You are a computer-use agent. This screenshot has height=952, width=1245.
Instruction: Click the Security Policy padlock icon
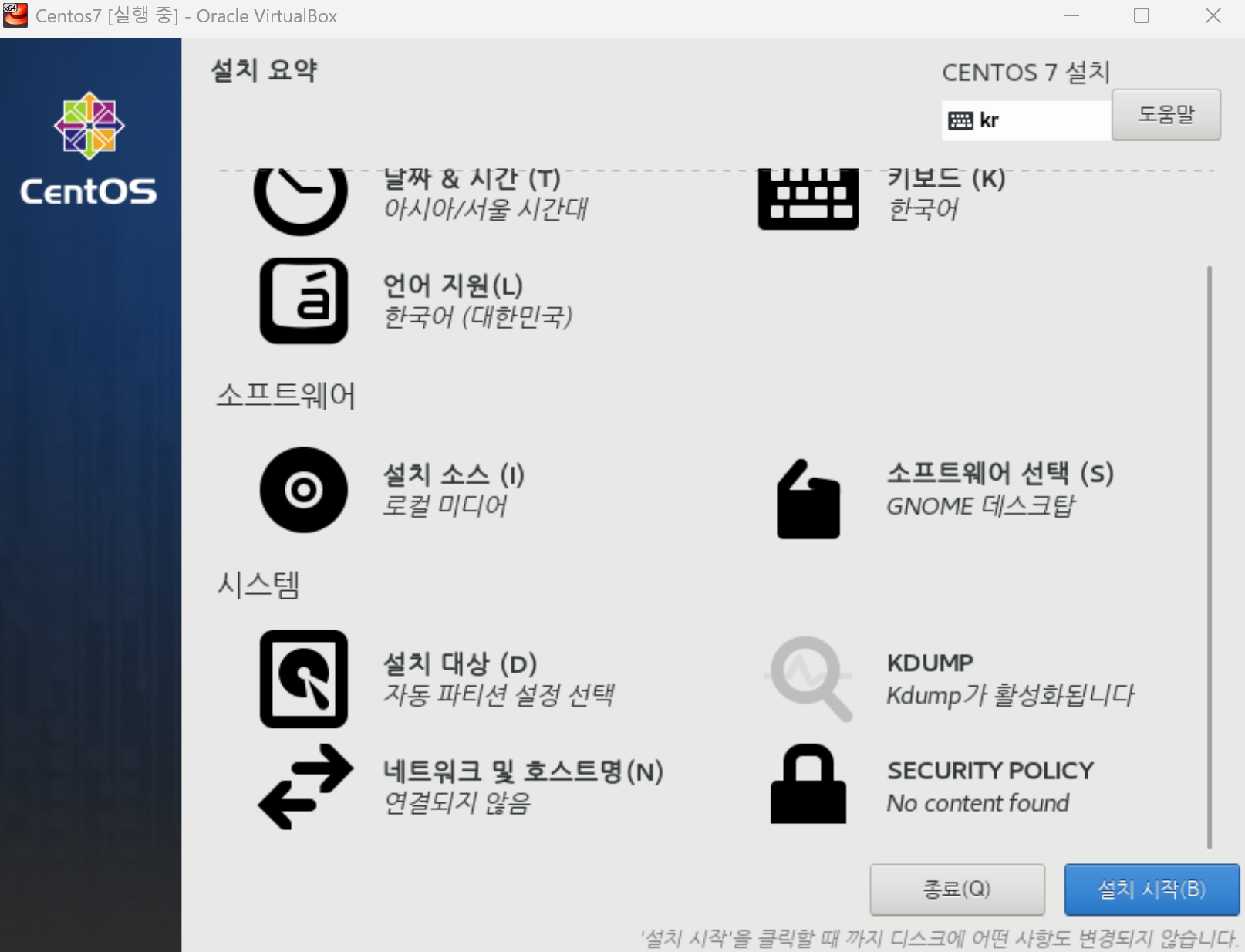coord(808,784)
